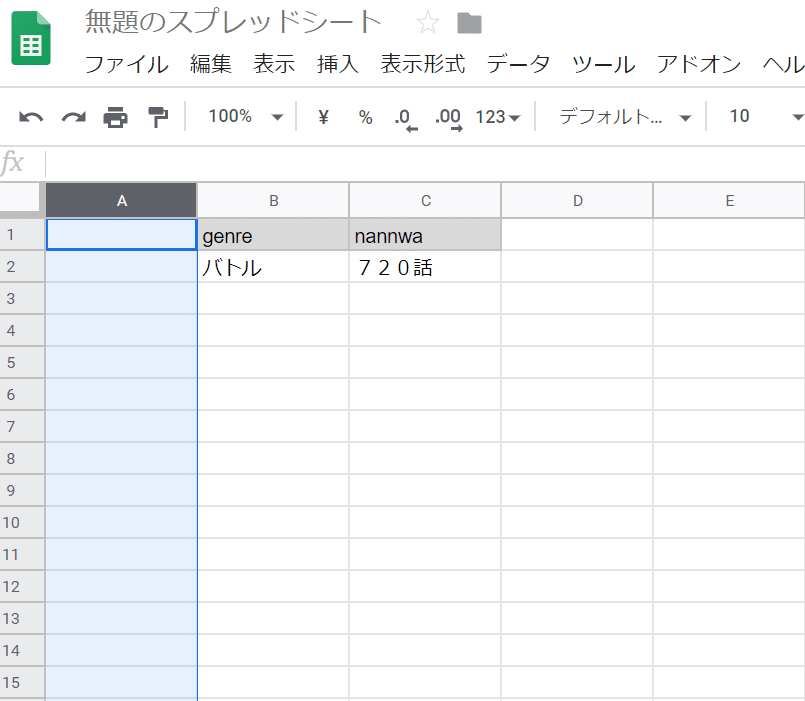805x701 pixels.
Task: Click into the formula bar
Action: pyautogui.click(x=425, y=164)
